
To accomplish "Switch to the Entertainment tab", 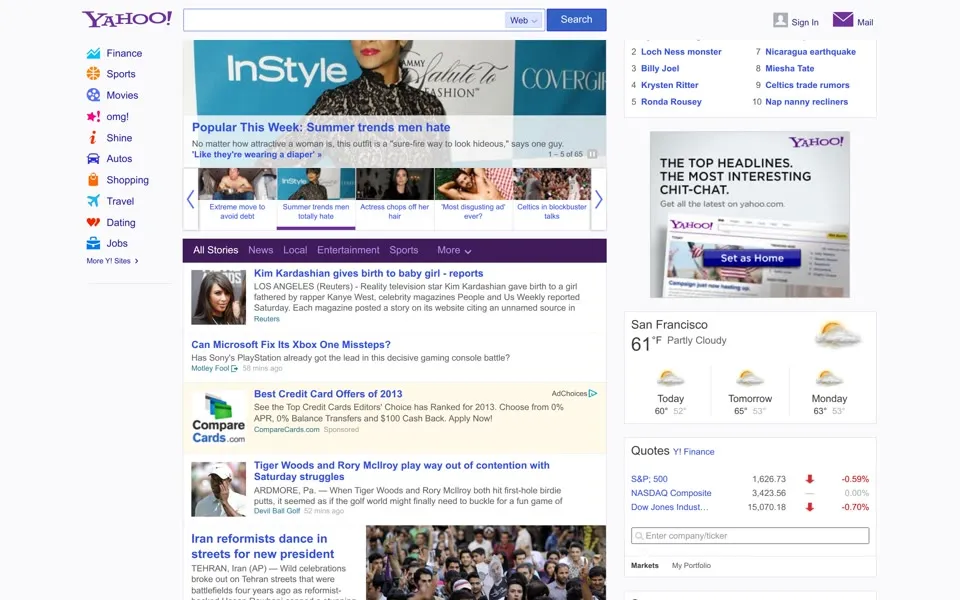I will click(348, 250).
